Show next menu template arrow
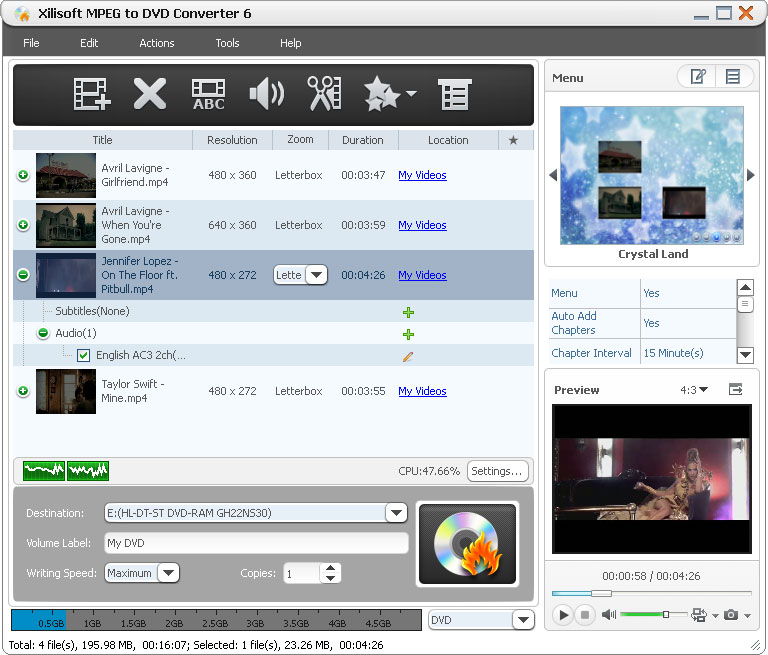Viewport: 768px width, 655px height. (750, 175)
